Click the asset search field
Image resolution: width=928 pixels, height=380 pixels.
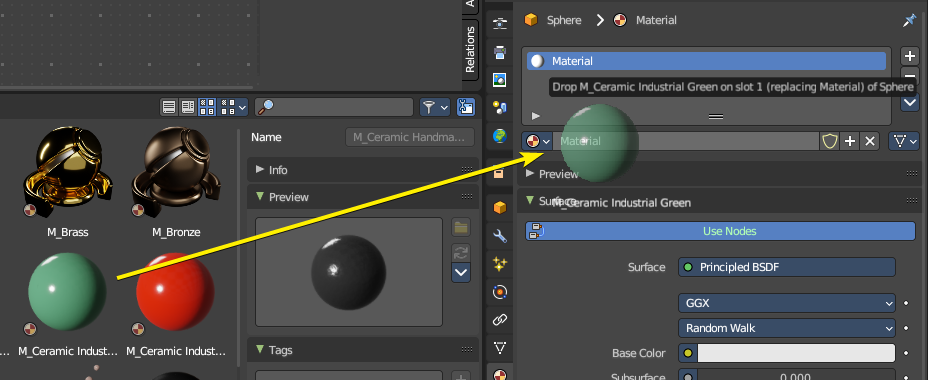pos(334,107)
